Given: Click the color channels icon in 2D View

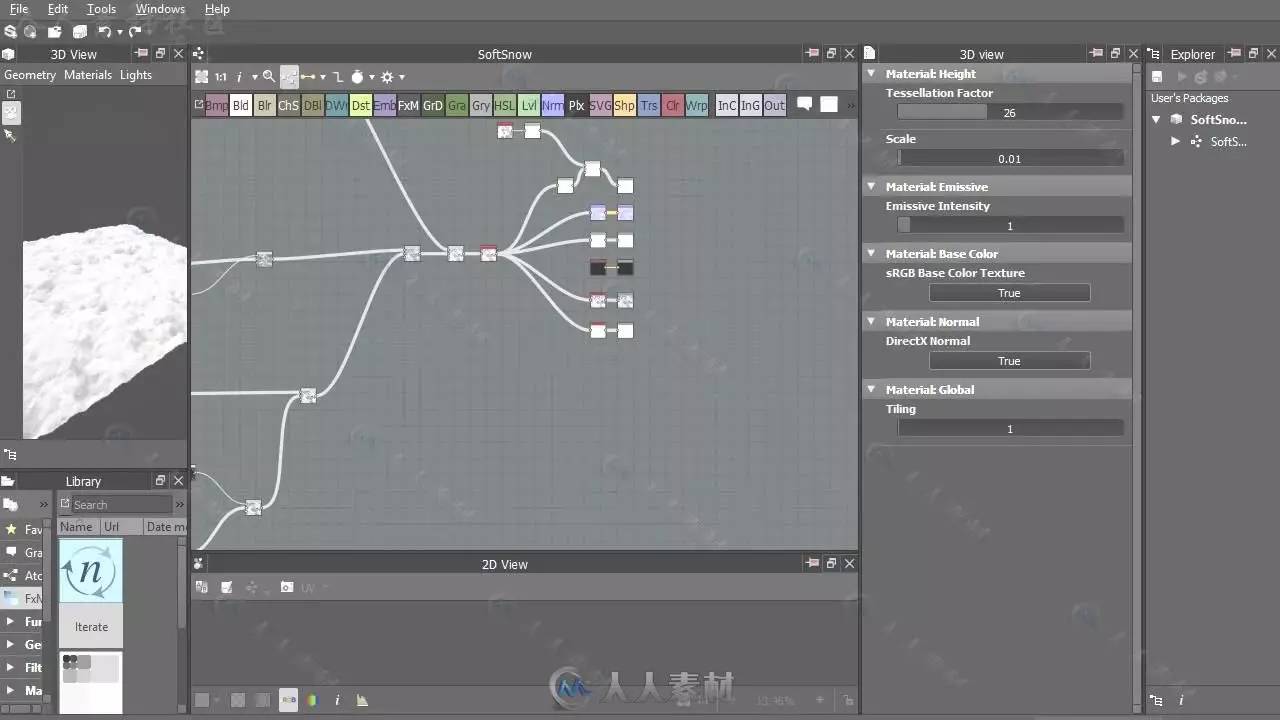Looking at the screenshot, I should click(x=312, y=700).
